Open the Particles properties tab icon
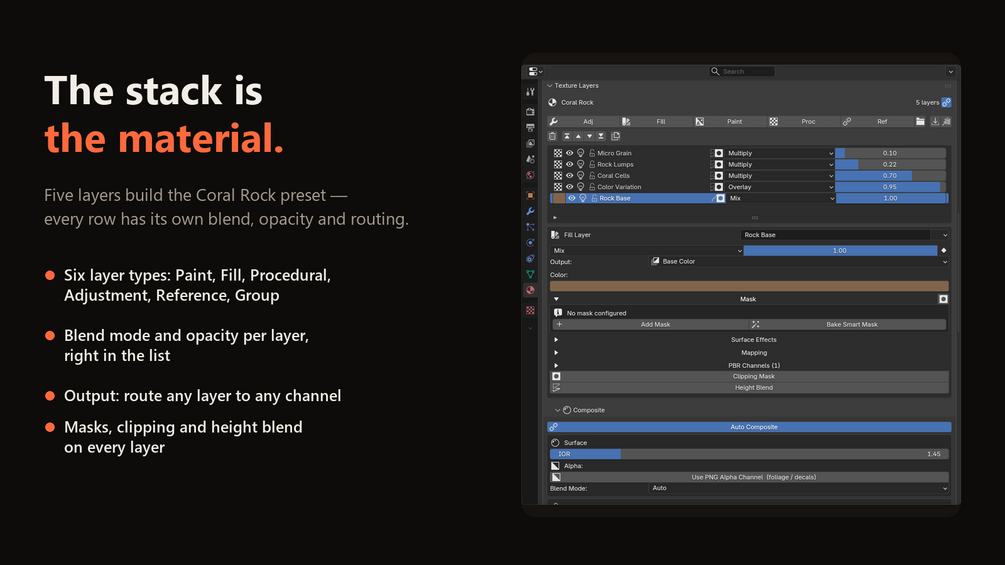The height and width of the screenshot is (565, 1005). tap(530, 227)
